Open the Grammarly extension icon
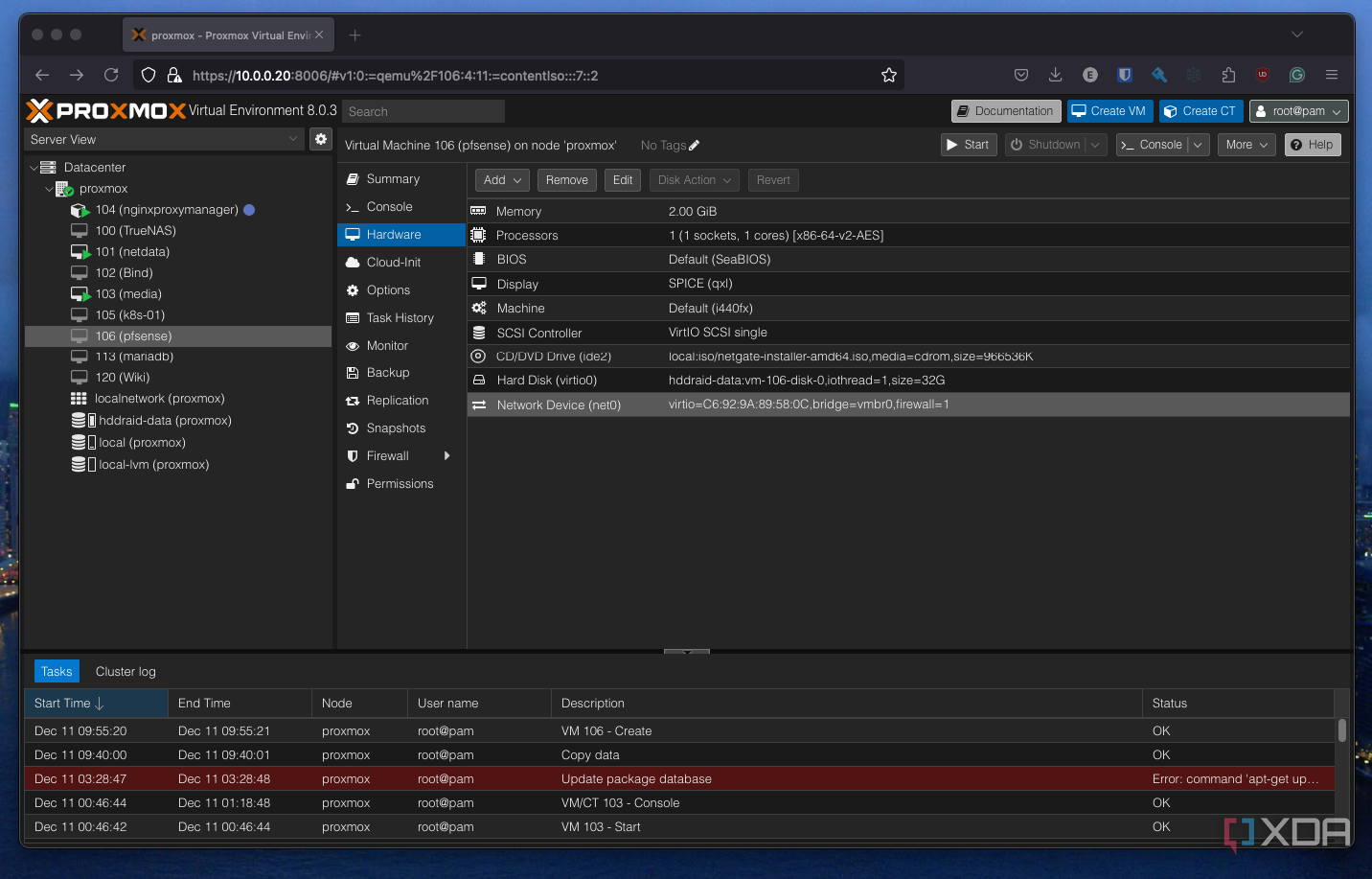Screen dimensions: 1372x879 (1297, 75)
